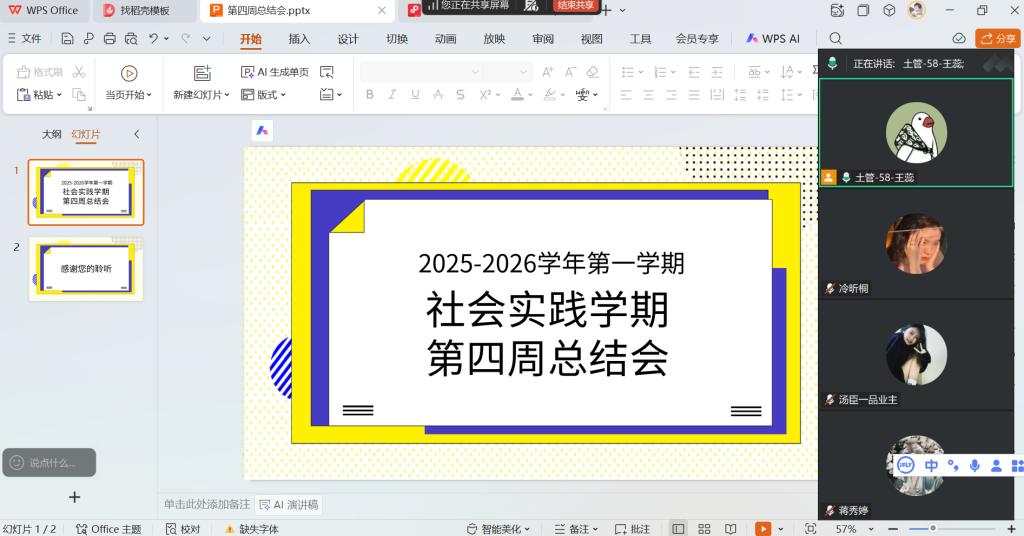Switch to slide sorter view icon
This screenshot has width=1024, height=536.
[x=704, y=528]
